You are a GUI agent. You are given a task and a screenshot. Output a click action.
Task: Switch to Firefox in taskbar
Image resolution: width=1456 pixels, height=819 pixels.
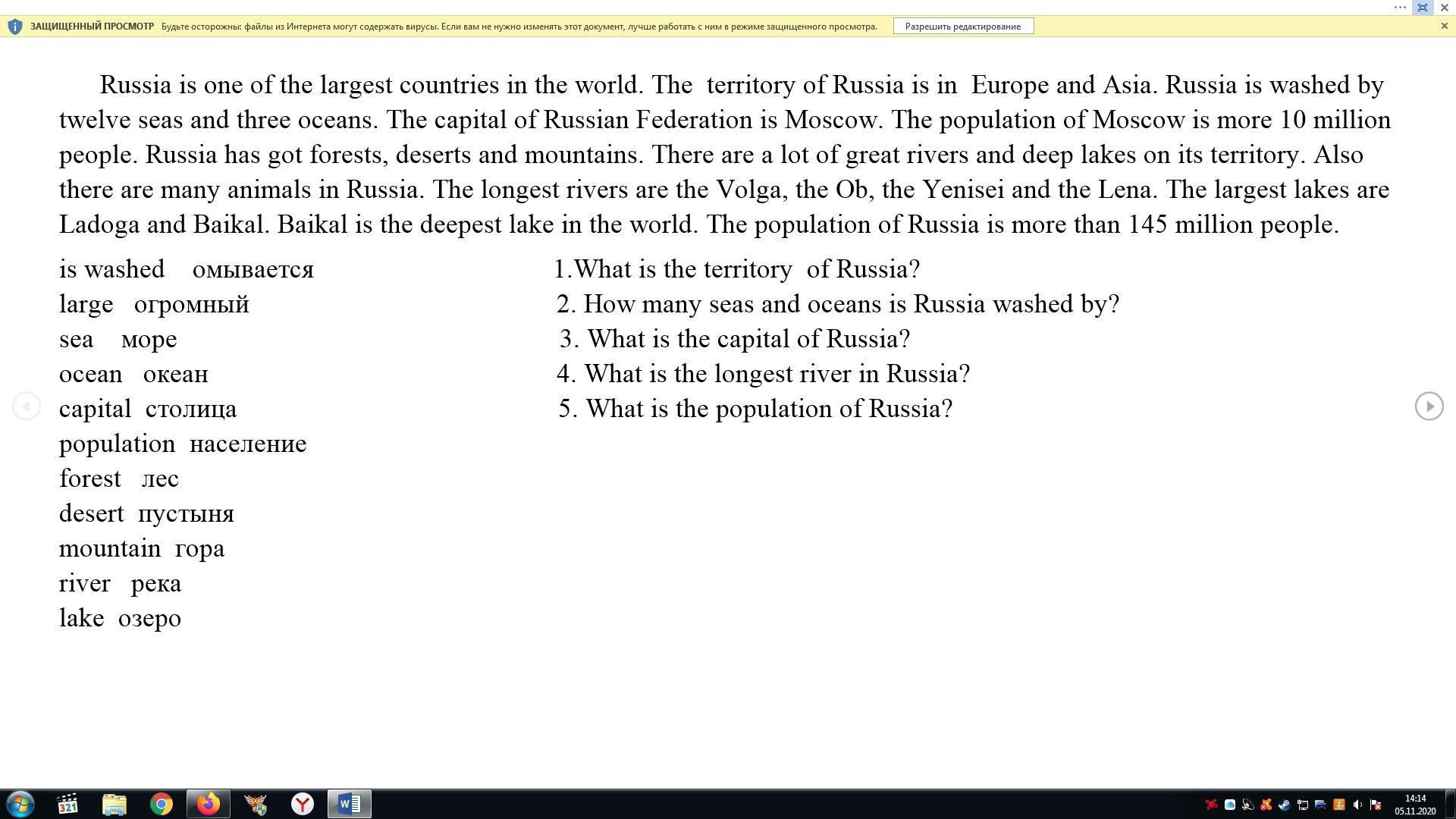tap(208, 804)
